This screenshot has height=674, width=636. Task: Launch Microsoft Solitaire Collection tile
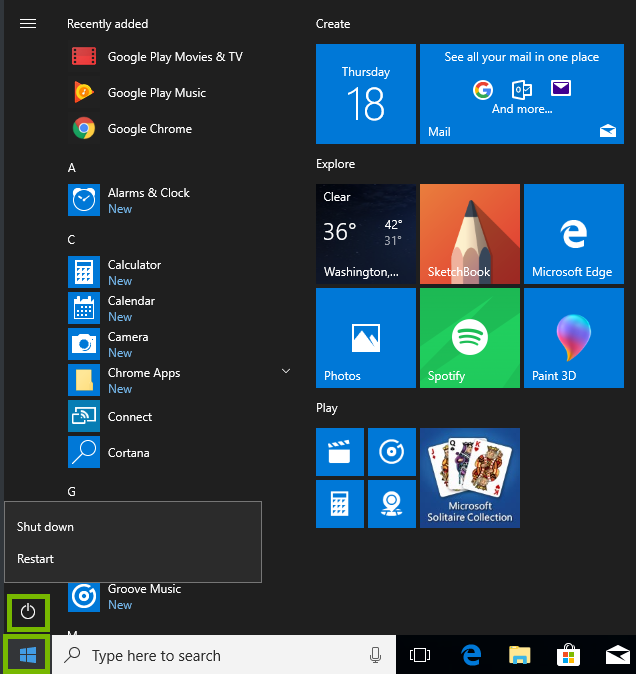(470, 478)
